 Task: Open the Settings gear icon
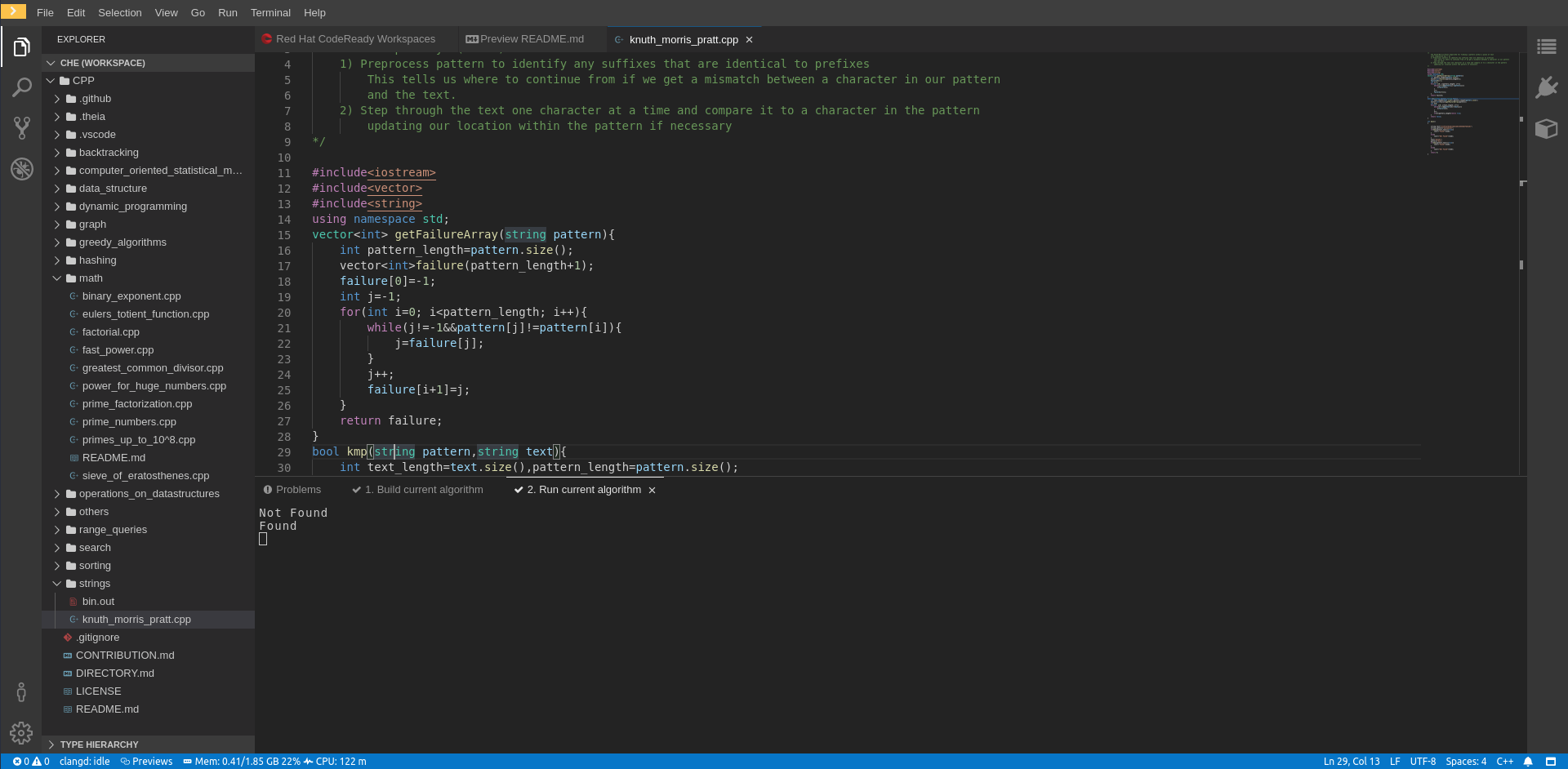coord(21,732)
